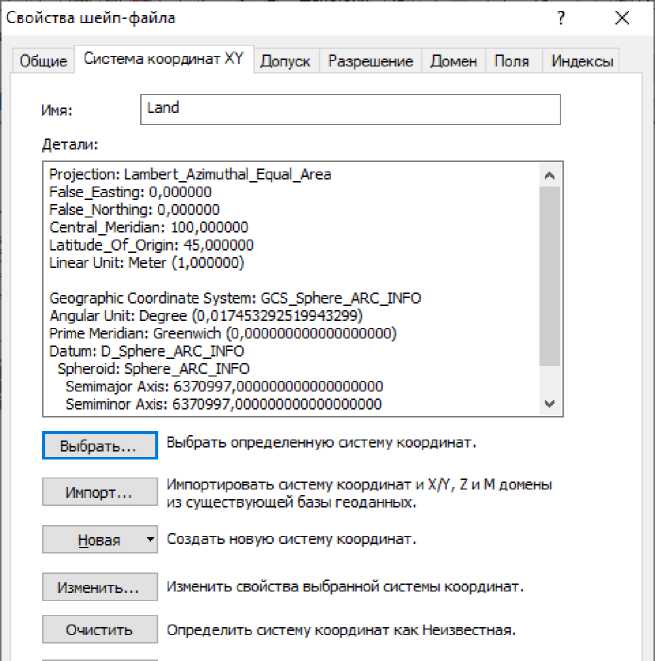Click the Spheroid: Sphere_ARC_INFO line
The width and height of the screenshot is (655, 661).
(x=153, y=369)
